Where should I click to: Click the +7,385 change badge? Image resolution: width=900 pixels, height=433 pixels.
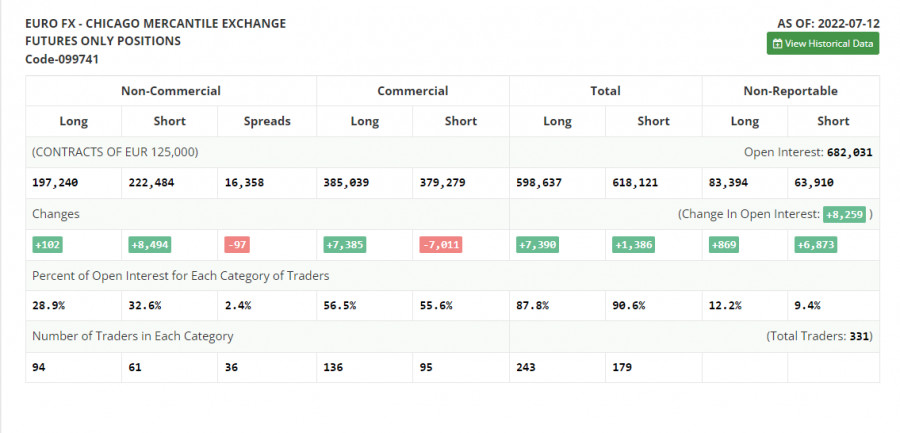344,245
